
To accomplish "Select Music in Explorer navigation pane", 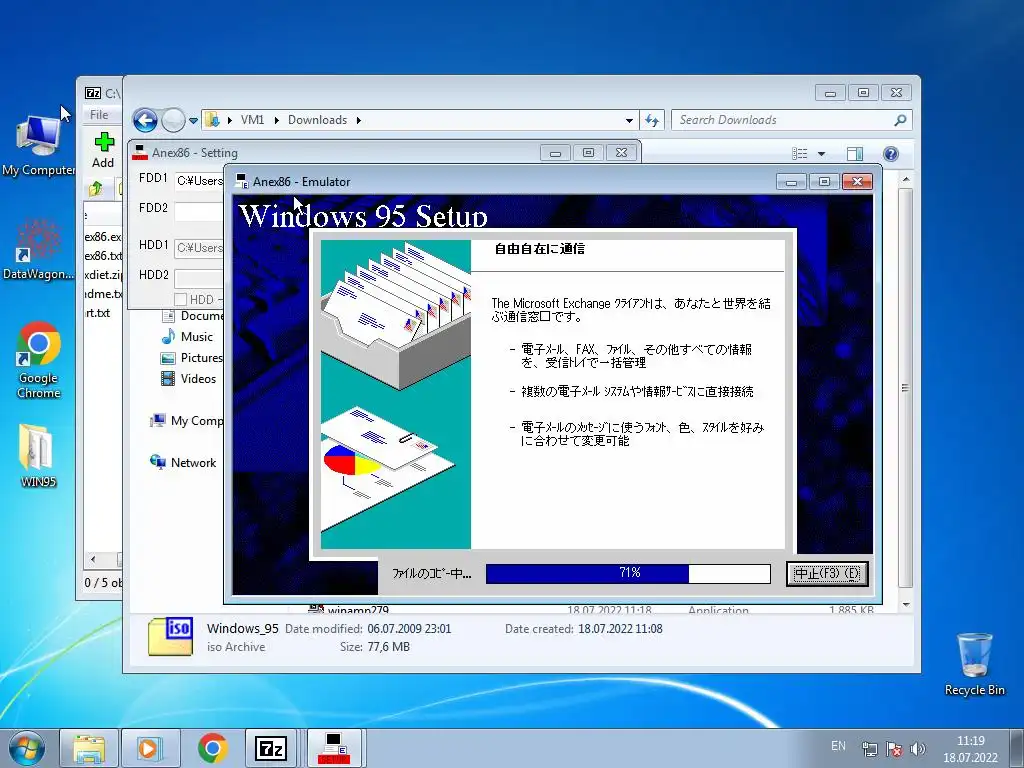I will (x=187, y=337).
